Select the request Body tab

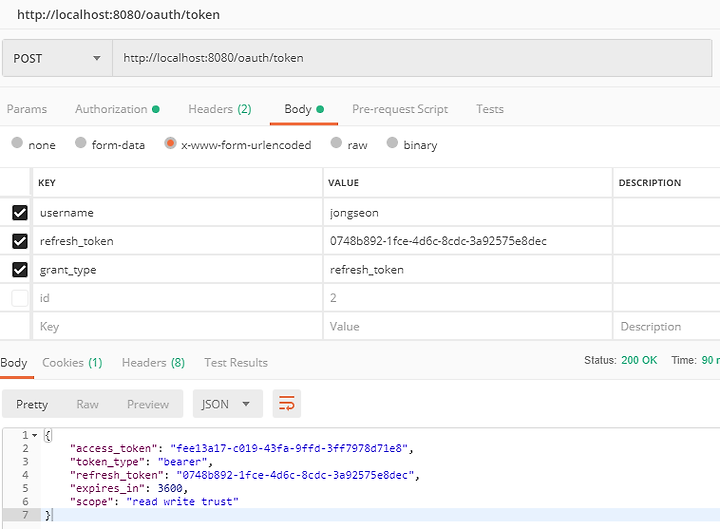click(304, 109)
